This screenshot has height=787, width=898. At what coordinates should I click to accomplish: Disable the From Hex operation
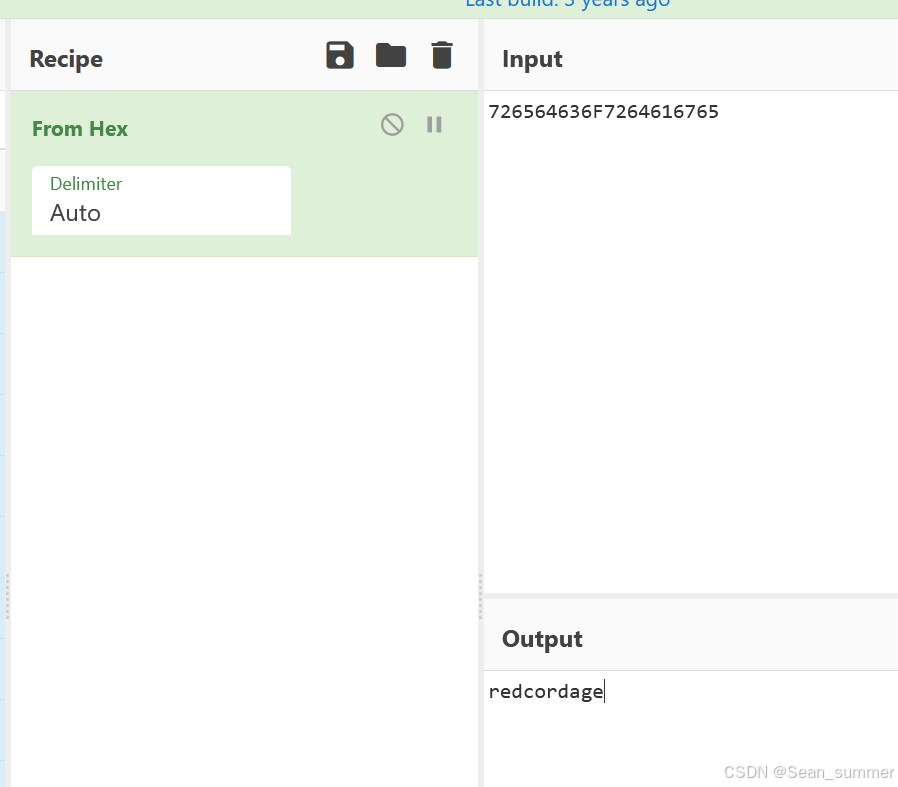392,125
